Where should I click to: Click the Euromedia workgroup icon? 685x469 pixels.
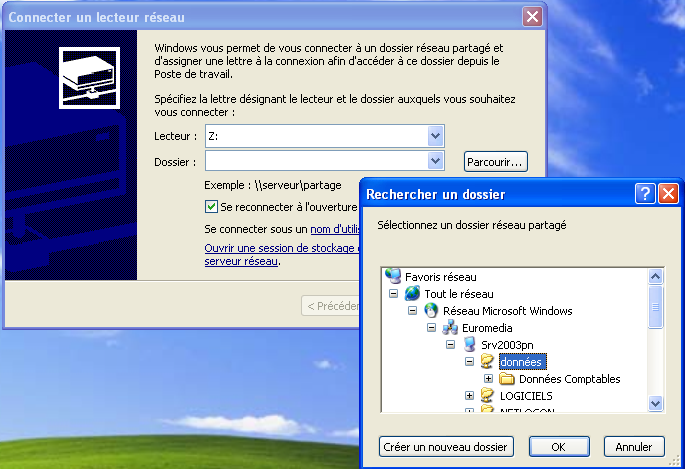point(450,328)
